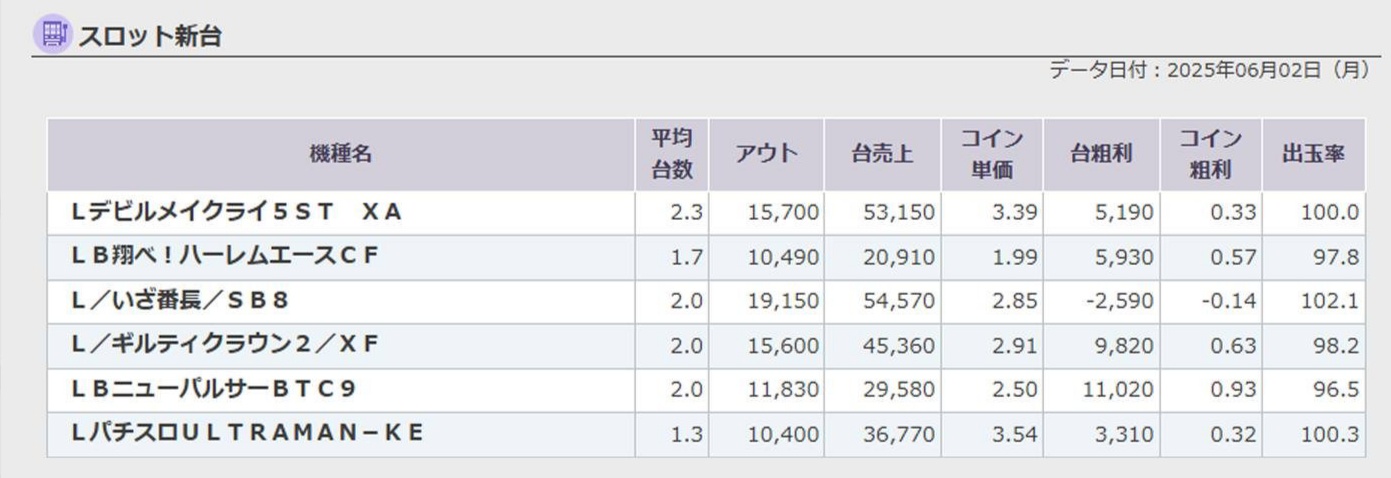Click the 機種名 column header
This screenshot has width=1391, height=478.
point(340,154)
